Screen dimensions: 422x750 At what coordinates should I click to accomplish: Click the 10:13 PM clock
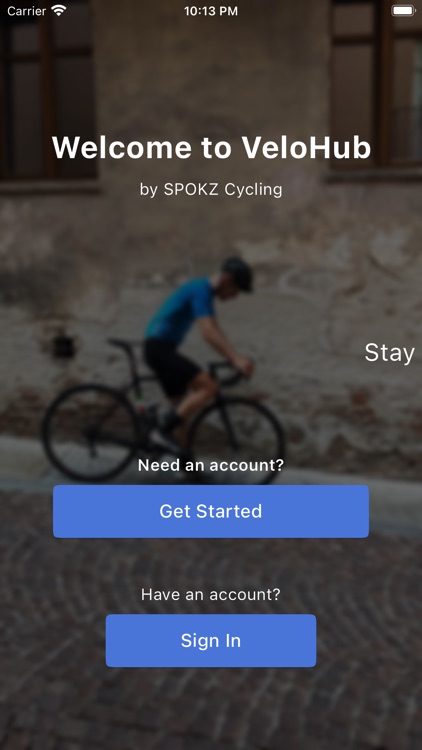tap(211, 11)
